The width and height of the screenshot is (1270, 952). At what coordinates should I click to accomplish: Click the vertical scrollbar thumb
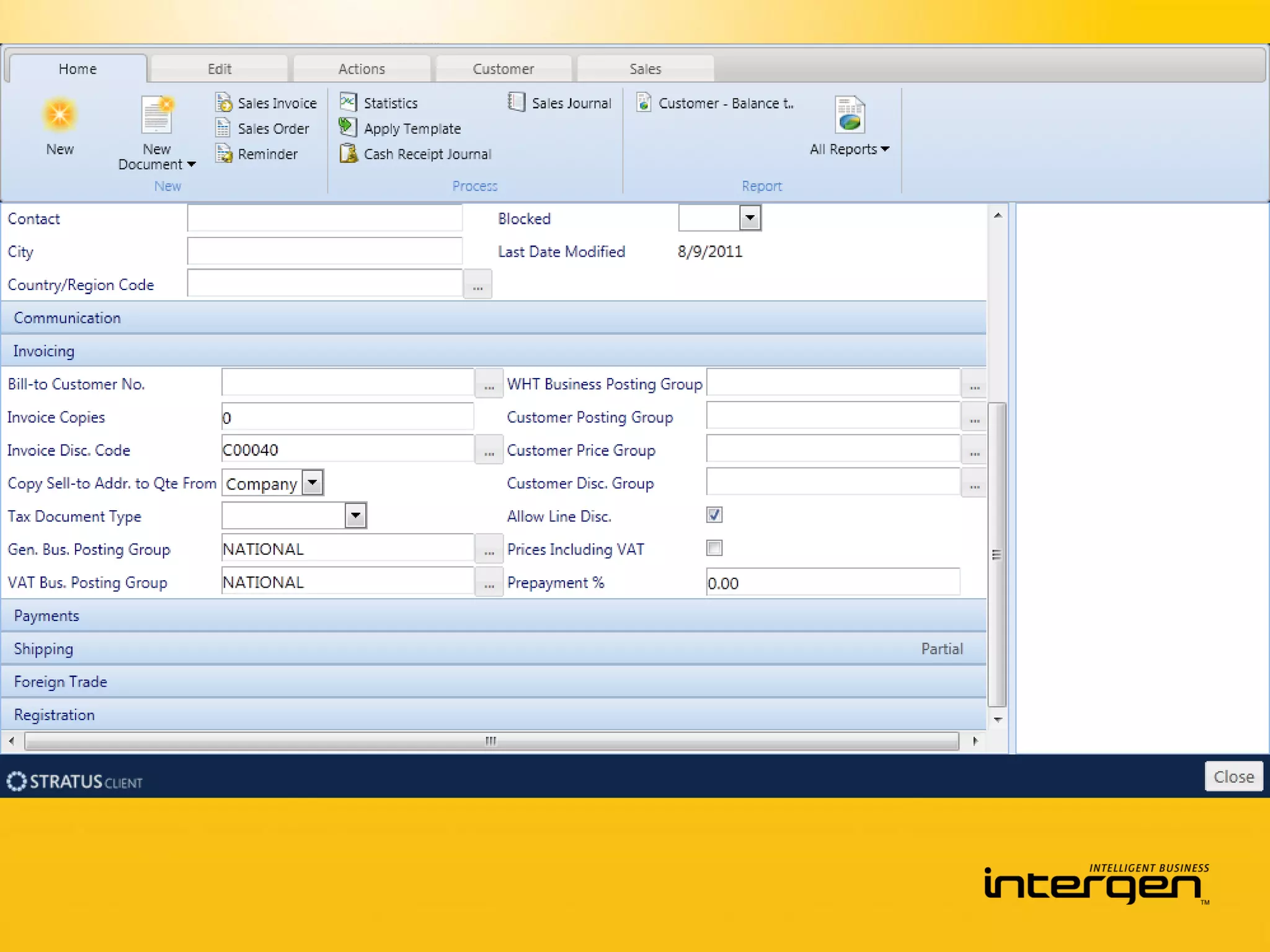pos(997,555)
